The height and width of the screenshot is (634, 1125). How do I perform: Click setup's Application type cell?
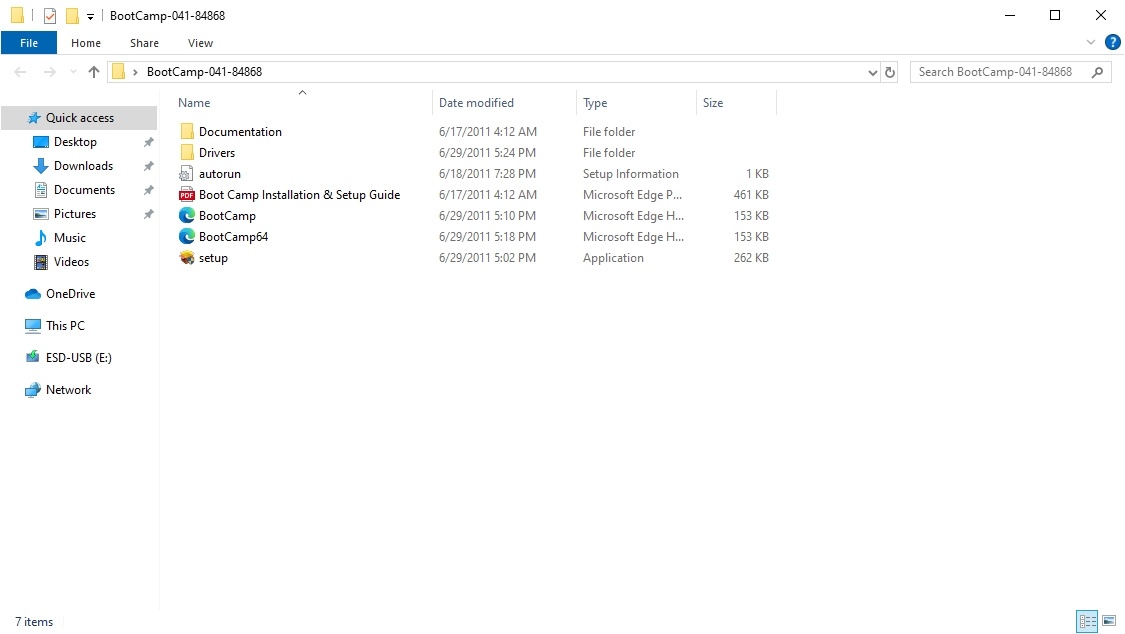click(x=613, y=257)
